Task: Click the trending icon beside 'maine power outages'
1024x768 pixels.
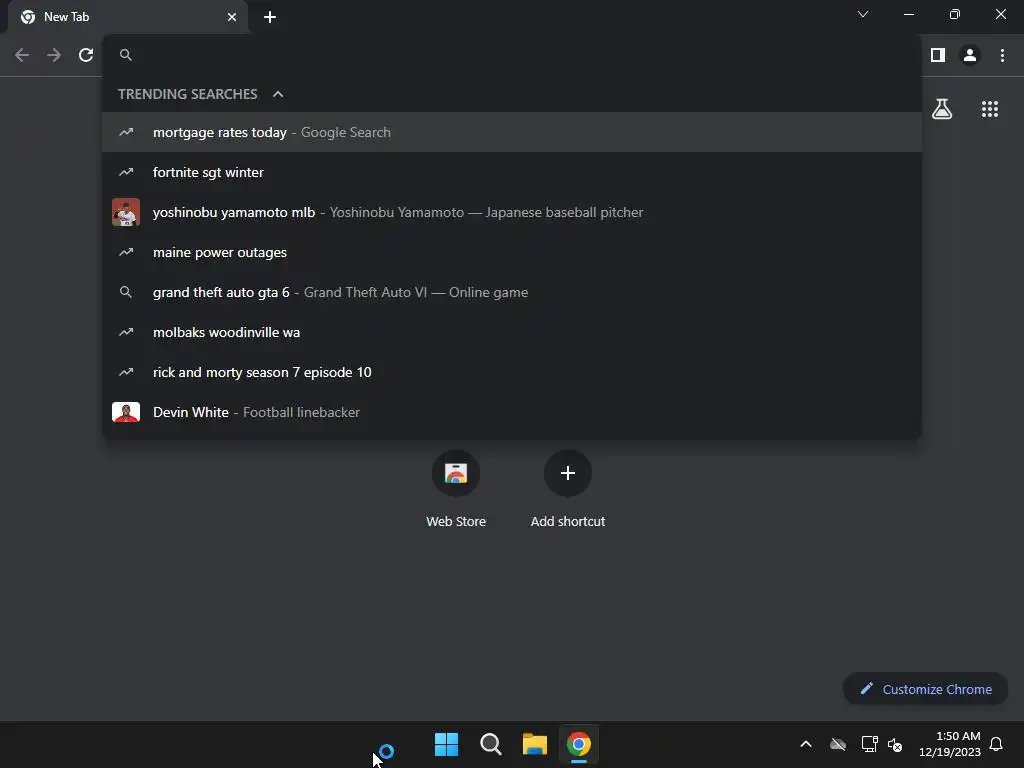Action: [126, 252]
